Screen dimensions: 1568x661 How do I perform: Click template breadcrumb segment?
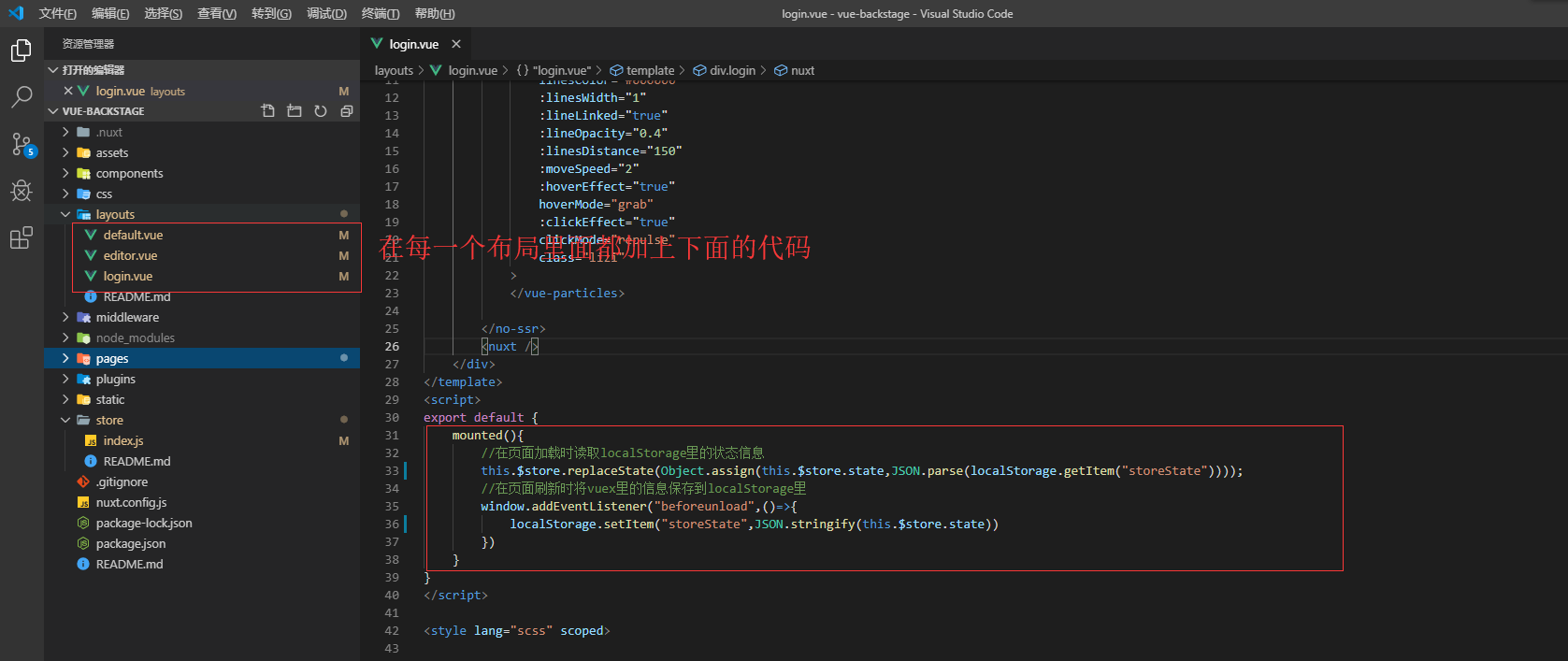click(642, 70)
